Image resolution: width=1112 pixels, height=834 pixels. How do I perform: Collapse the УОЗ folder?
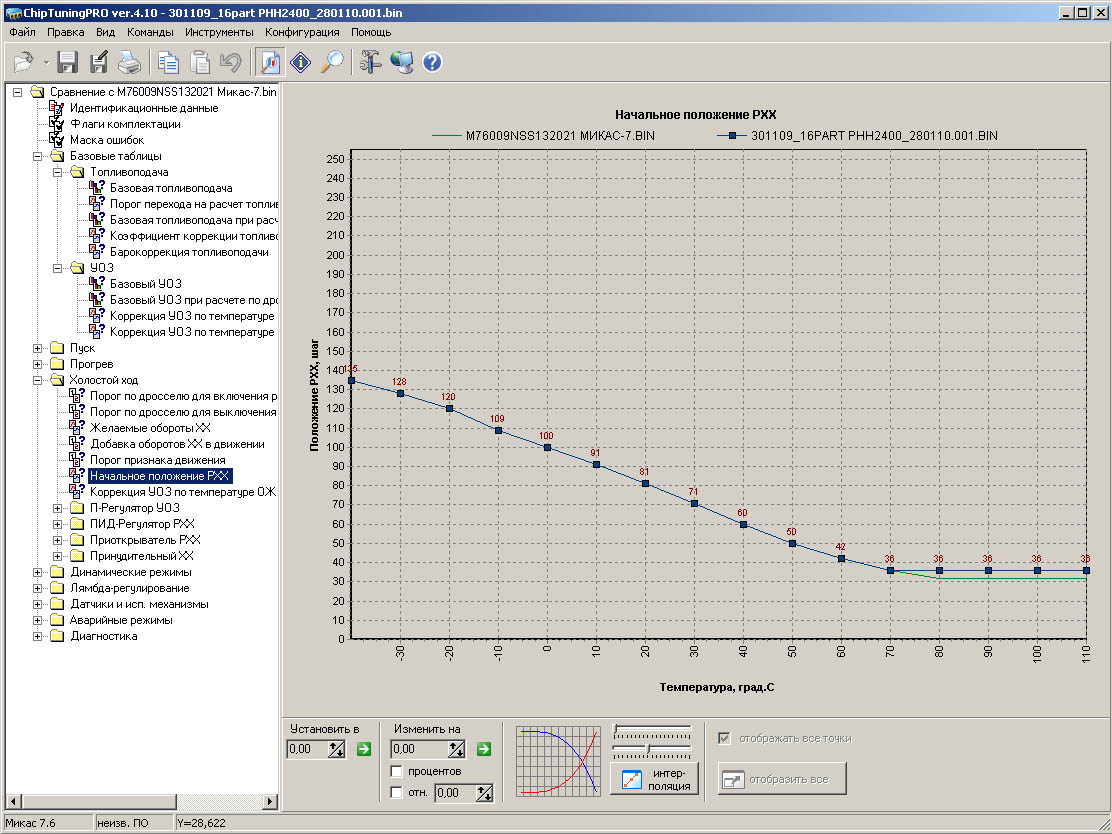pyautogui.click(x=58, y=268)
